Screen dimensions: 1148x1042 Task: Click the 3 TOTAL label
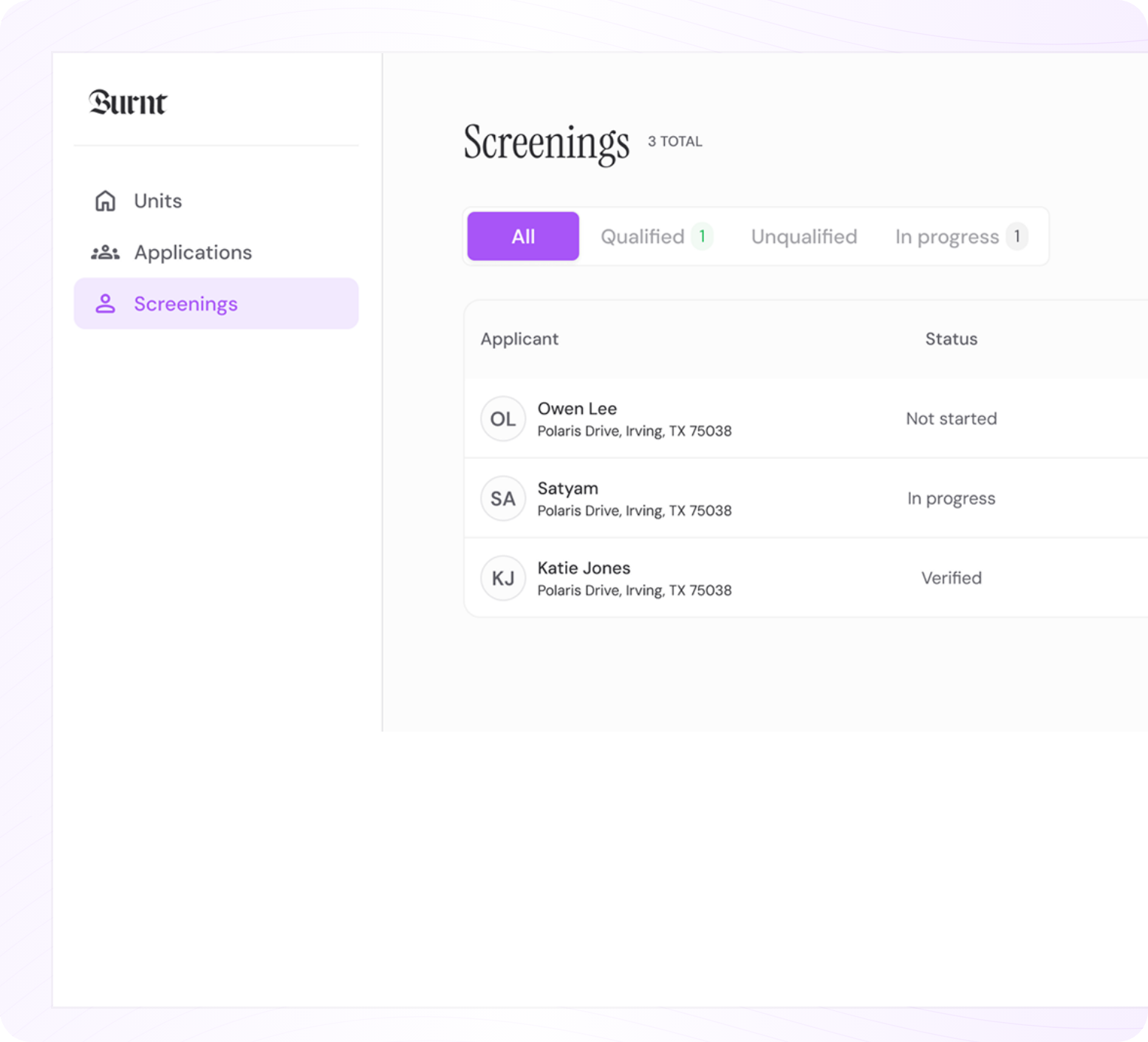pyautogui.click(x=675, y=141)
